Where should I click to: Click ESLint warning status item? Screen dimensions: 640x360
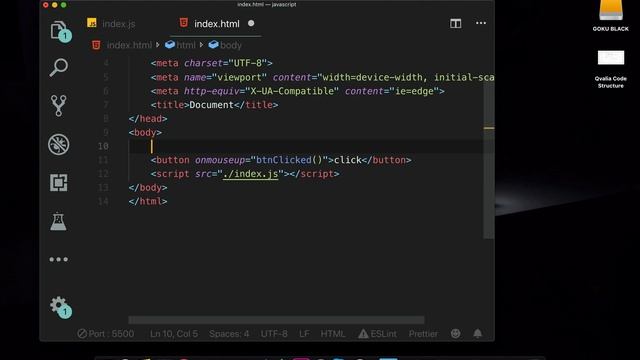[x=377, y=334]
